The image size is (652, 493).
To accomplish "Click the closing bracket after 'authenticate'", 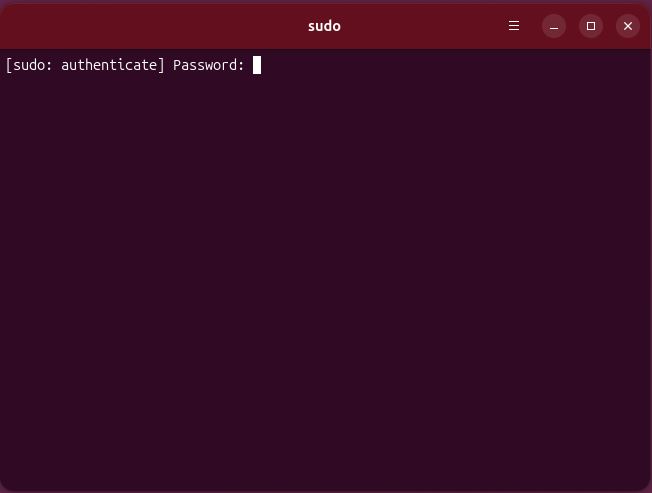I will pyautogui.click(x=161, y=65).
